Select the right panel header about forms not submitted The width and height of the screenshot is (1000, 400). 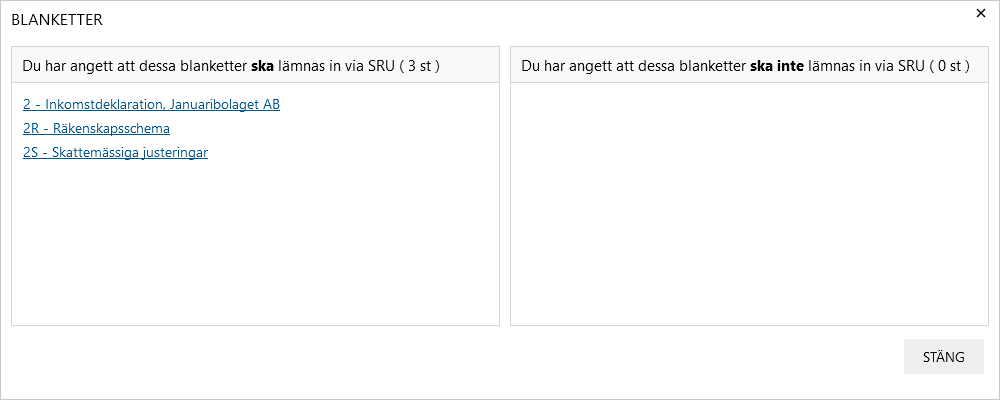click(749, 65)
